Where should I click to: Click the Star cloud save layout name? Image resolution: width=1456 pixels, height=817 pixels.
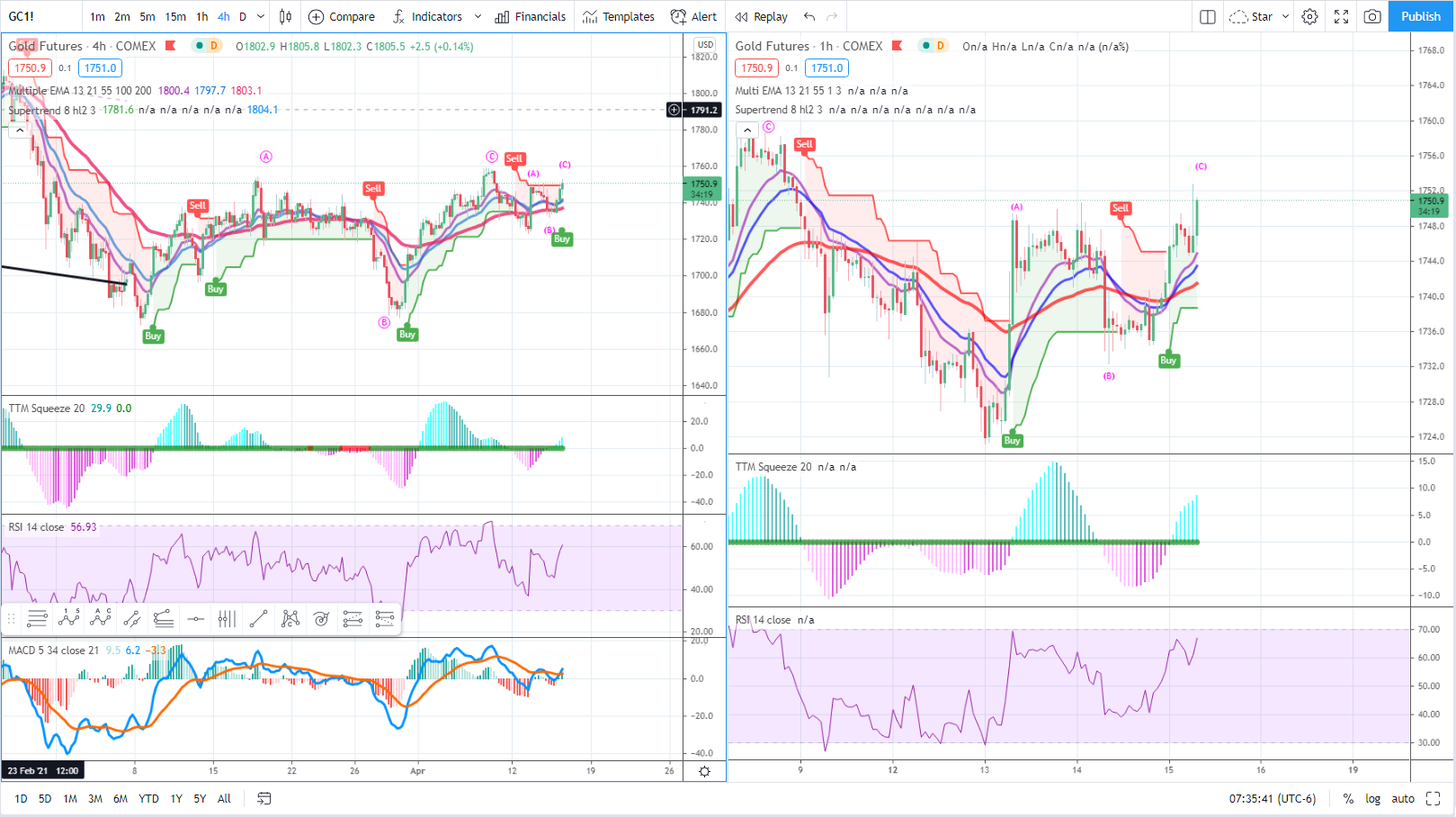point(1251,16)
